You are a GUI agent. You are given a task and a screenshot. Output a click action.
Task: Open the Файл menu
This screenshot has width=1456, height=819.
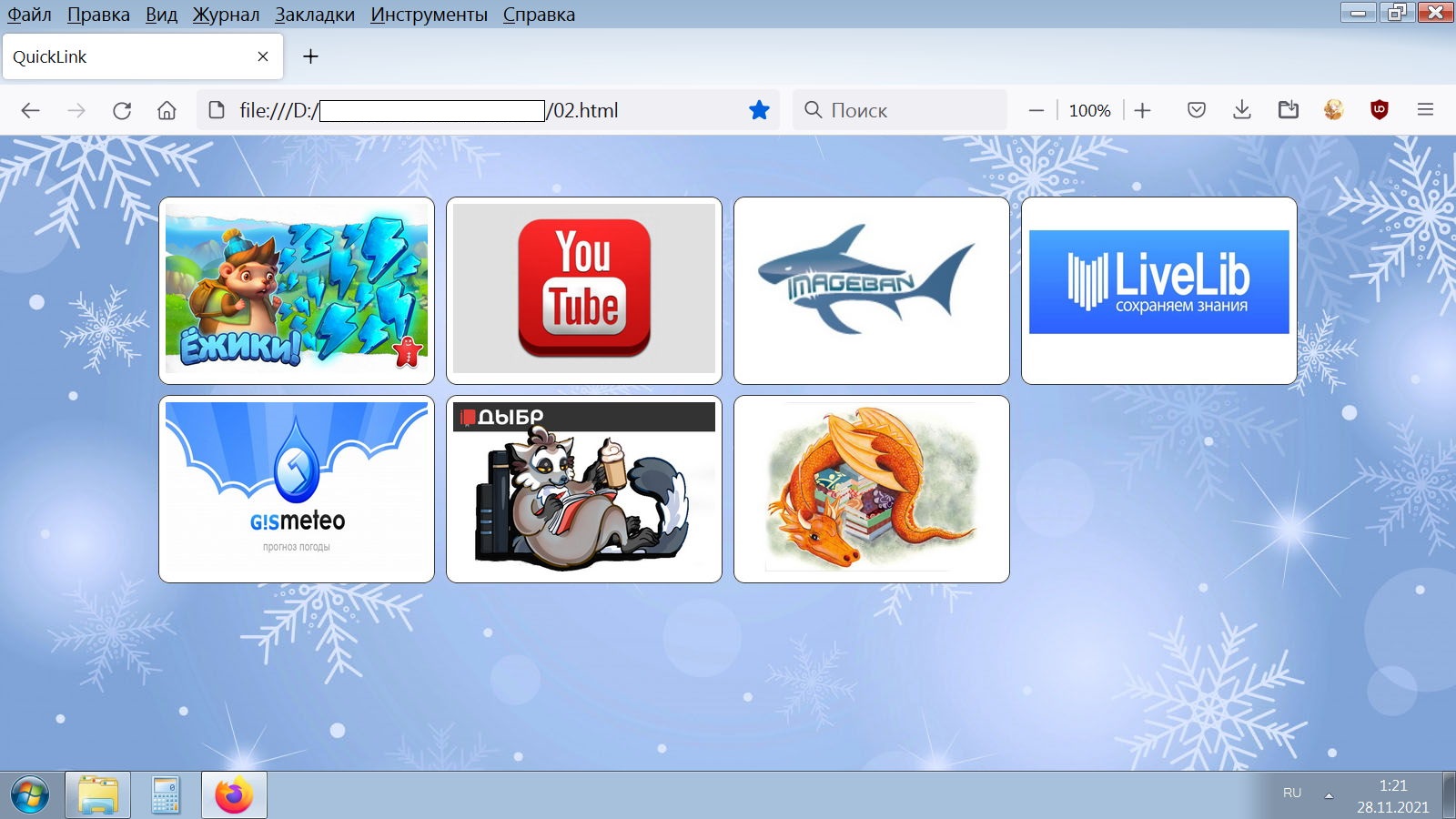pyautogui.click(x=29, y=15)
